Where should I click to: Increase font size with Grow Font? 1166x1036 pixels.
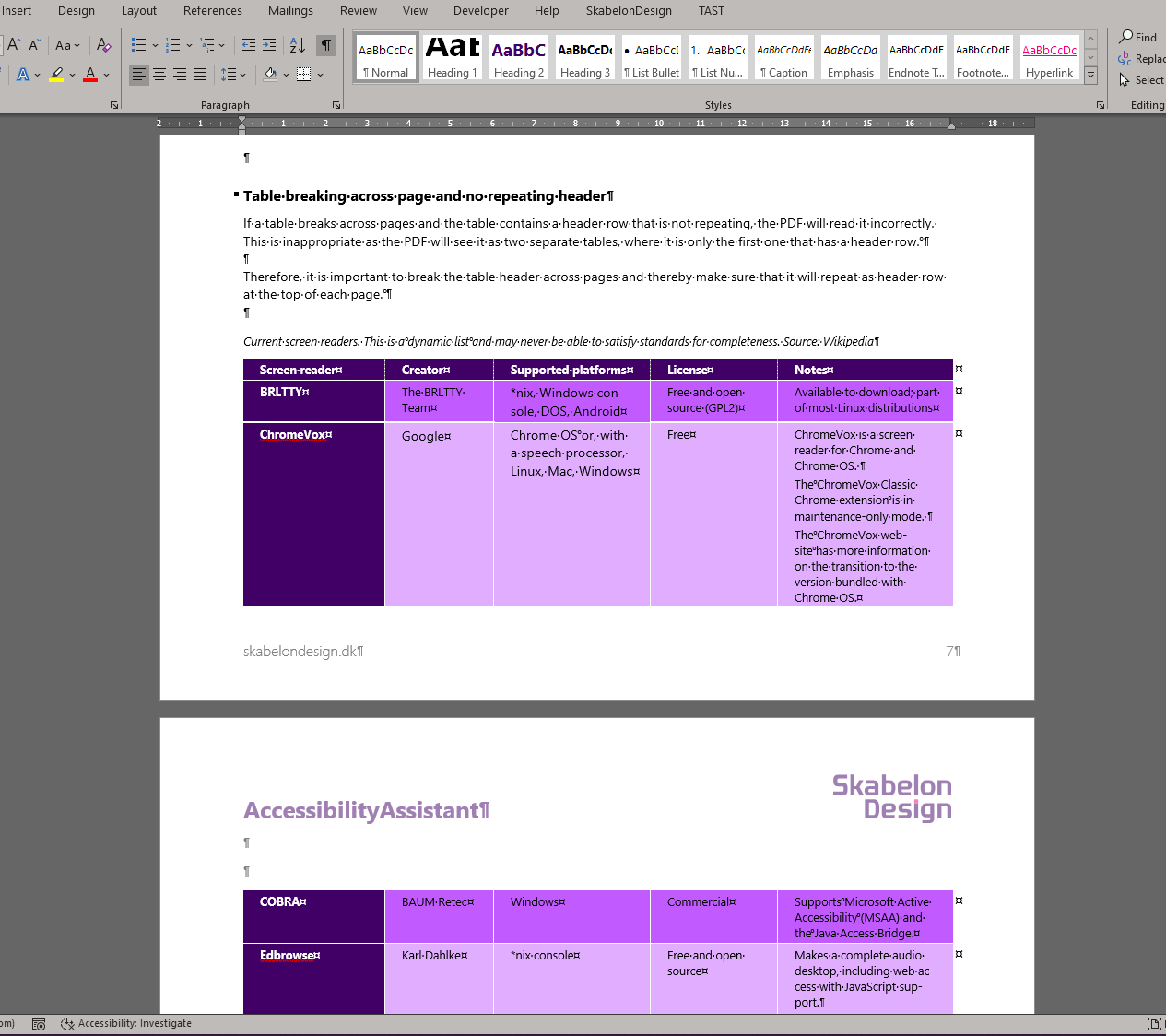tap(14, 44)
